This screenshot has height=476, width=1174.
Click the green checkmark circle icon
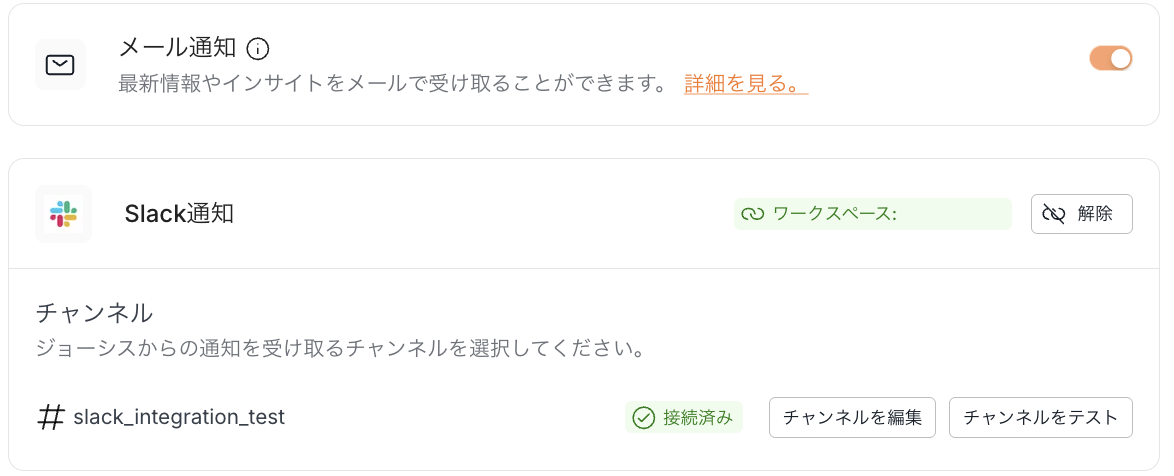[x=643, y=417]
